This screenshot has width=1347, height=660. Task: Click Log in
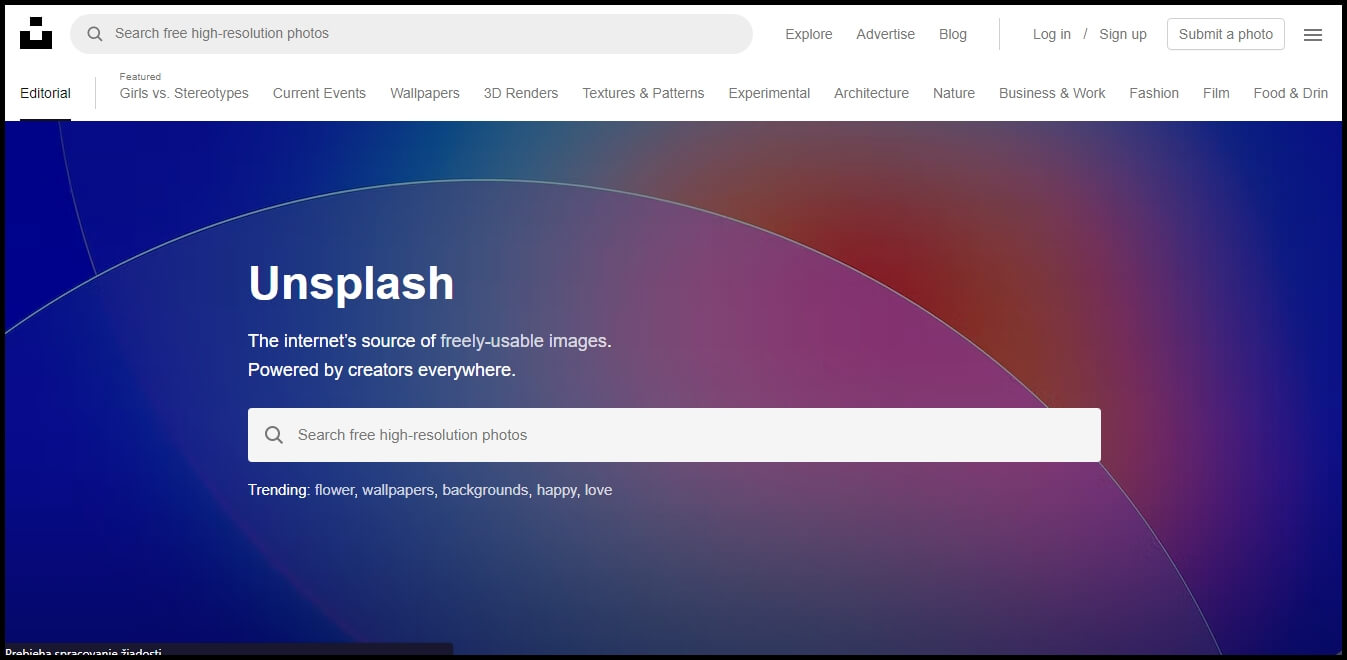[x=1052, y=34]
